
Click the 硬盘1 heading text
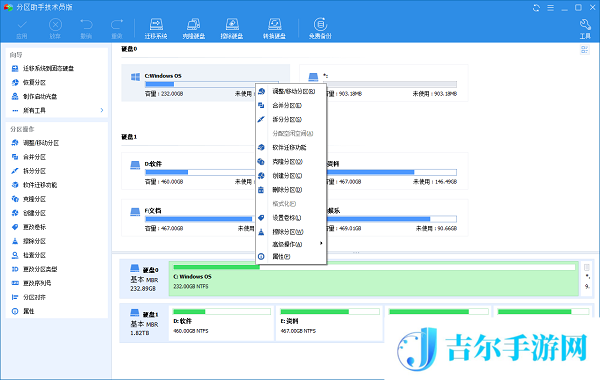tap(129, 137)
